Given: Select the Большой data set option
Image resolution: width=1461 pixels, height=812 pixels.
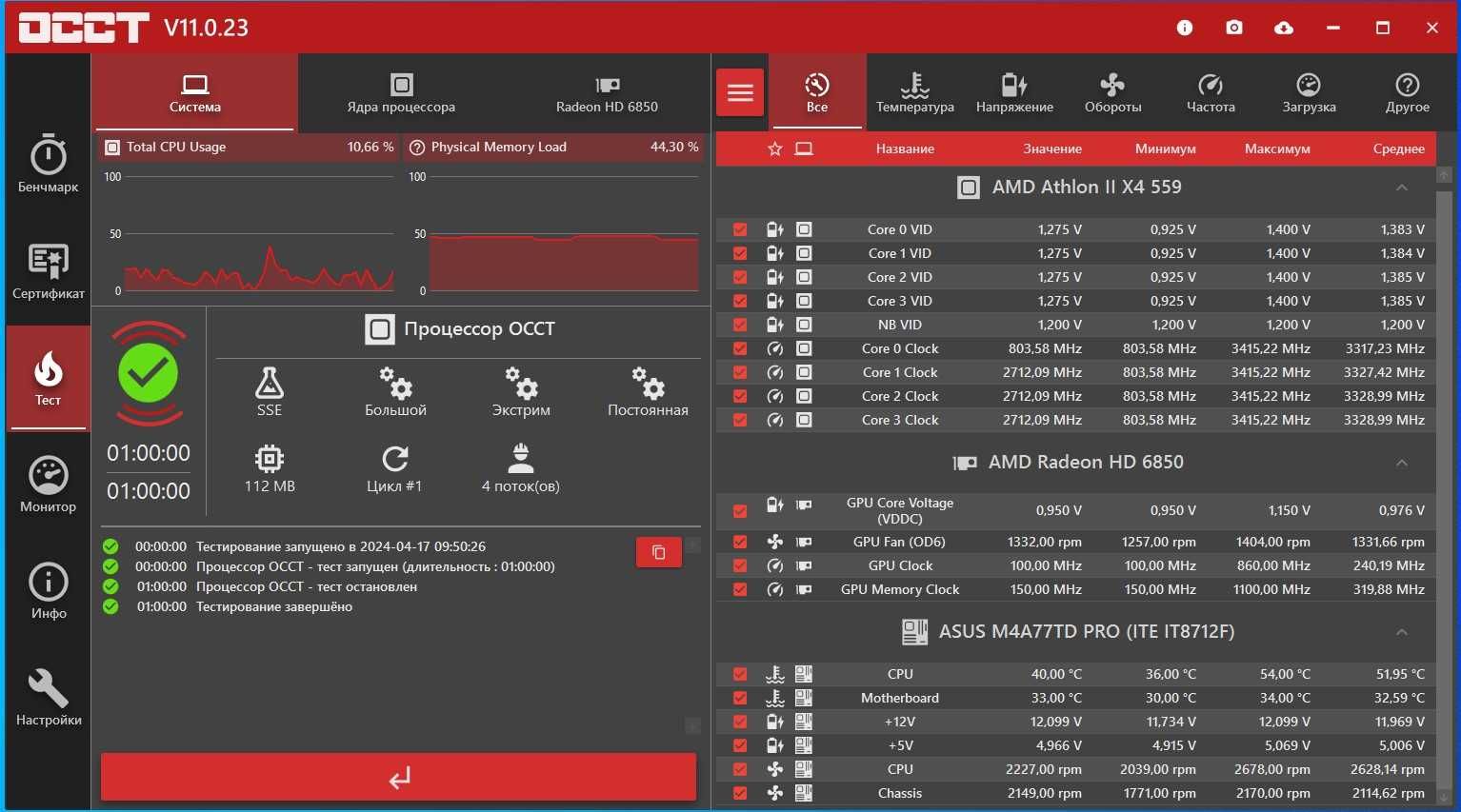Looking at the screenshot, I should click(x=395, y=391).
